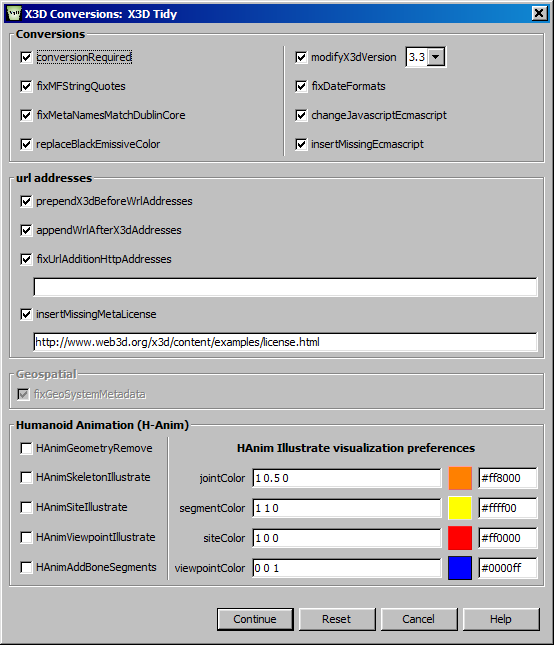This screenshot has width=554, height=645.
Task: Click the blue viewpointColor swatch
Action: 460,568
